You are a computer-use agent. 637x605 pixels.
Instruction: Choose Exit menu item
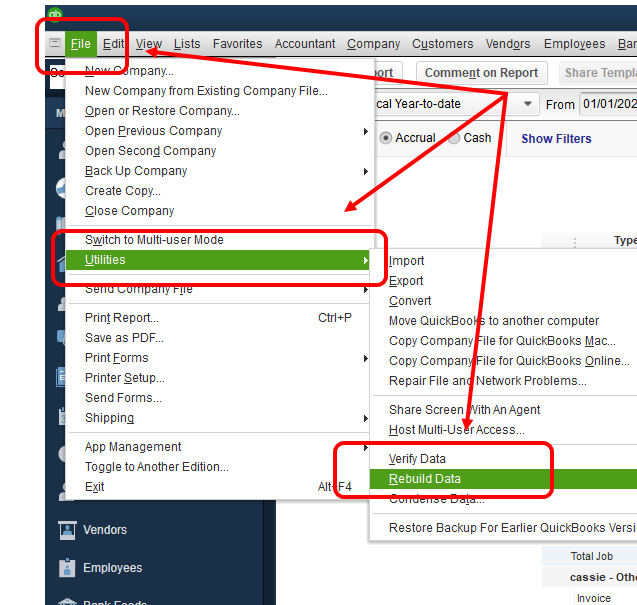pos(219,487)
